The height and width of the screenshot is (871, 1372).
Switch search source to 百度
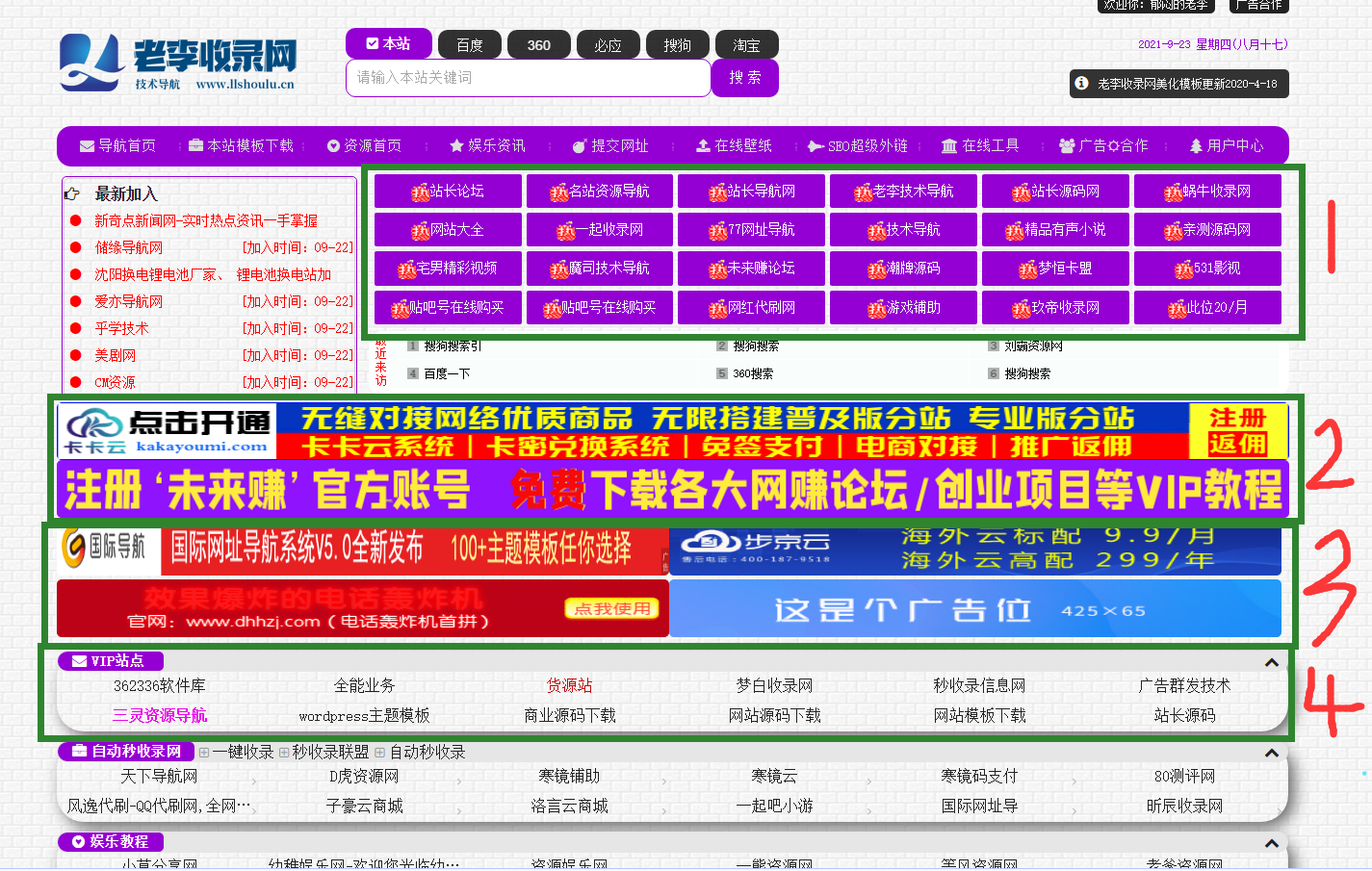click(x=469, y=43)
